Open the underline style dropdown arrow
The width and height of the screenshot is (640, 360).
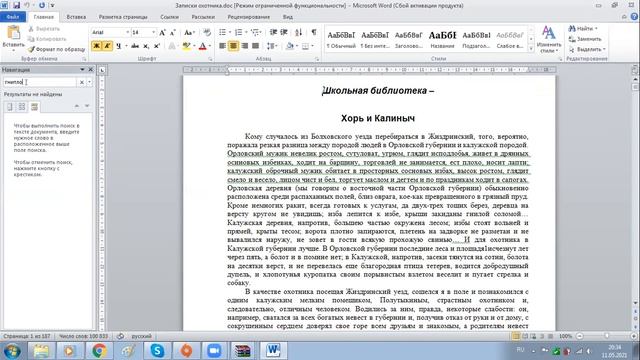(126, 46)
